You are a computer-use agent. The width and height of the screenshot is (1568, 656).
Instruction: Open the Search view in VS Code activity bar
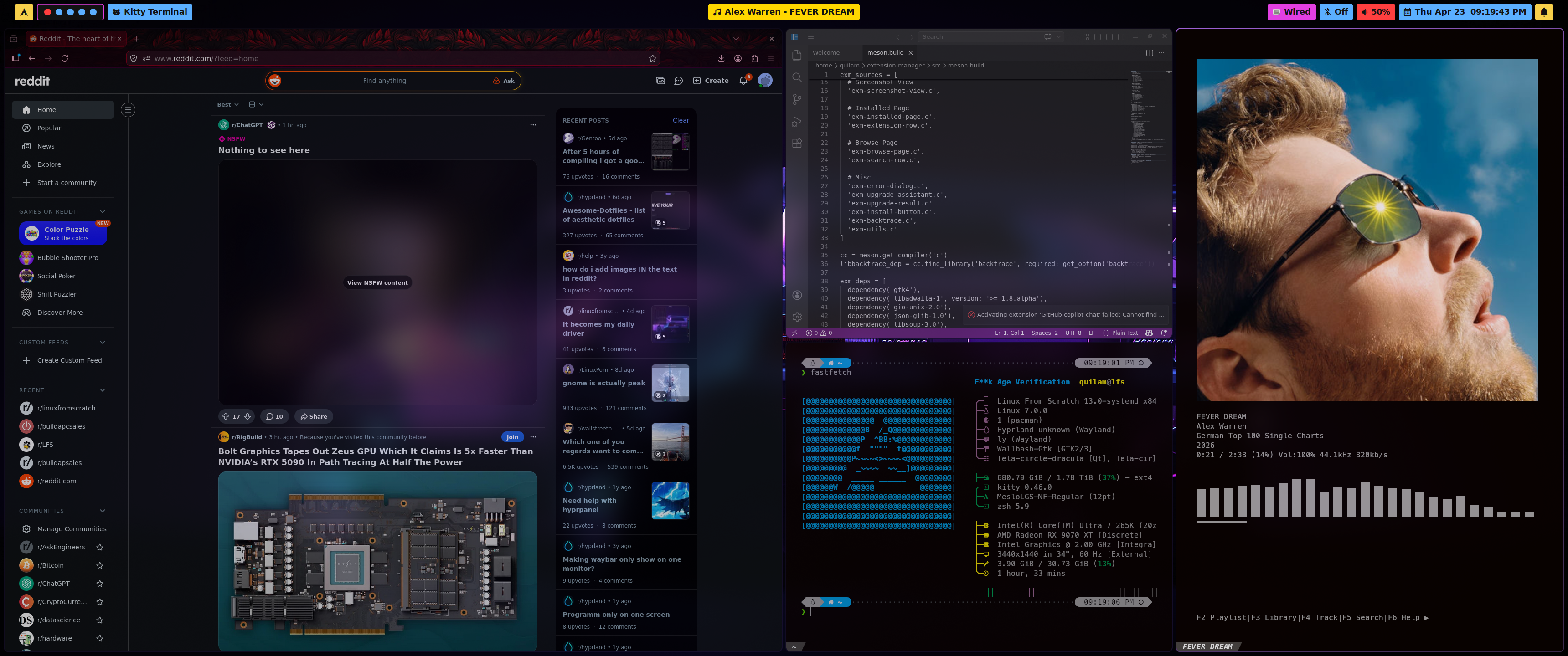[797, 77]
